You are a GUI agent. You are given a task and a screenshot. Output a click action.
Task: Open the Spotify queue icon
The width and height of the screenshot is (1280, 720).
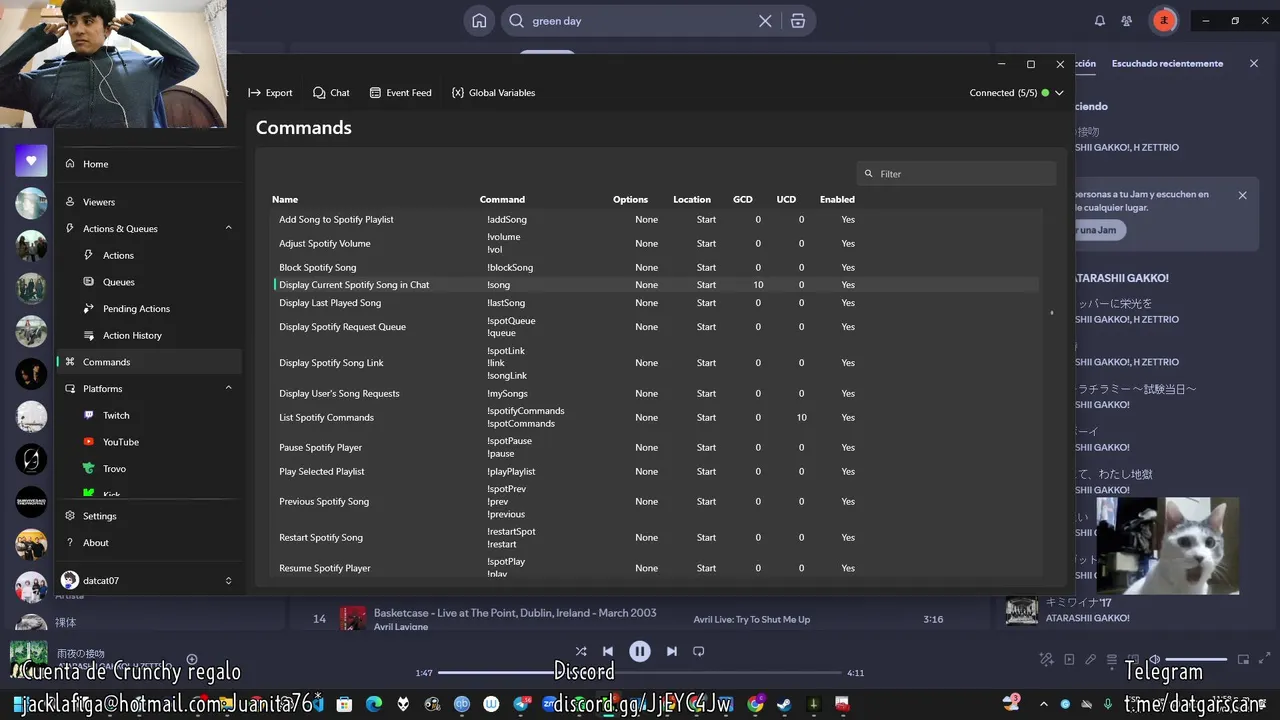click(x=1111, y=659)
